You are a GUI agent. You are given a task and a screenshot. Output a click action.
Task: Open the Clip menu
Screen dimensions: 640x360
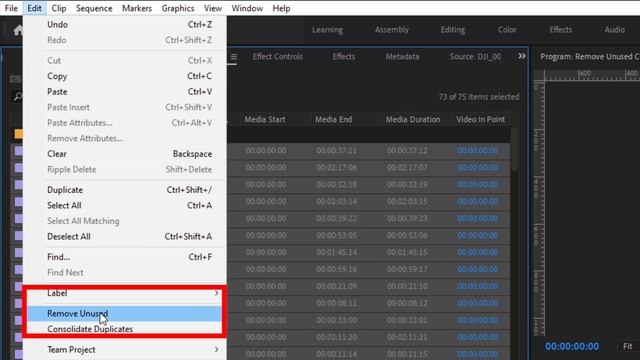pyautogui.click(x=59, y=8)
